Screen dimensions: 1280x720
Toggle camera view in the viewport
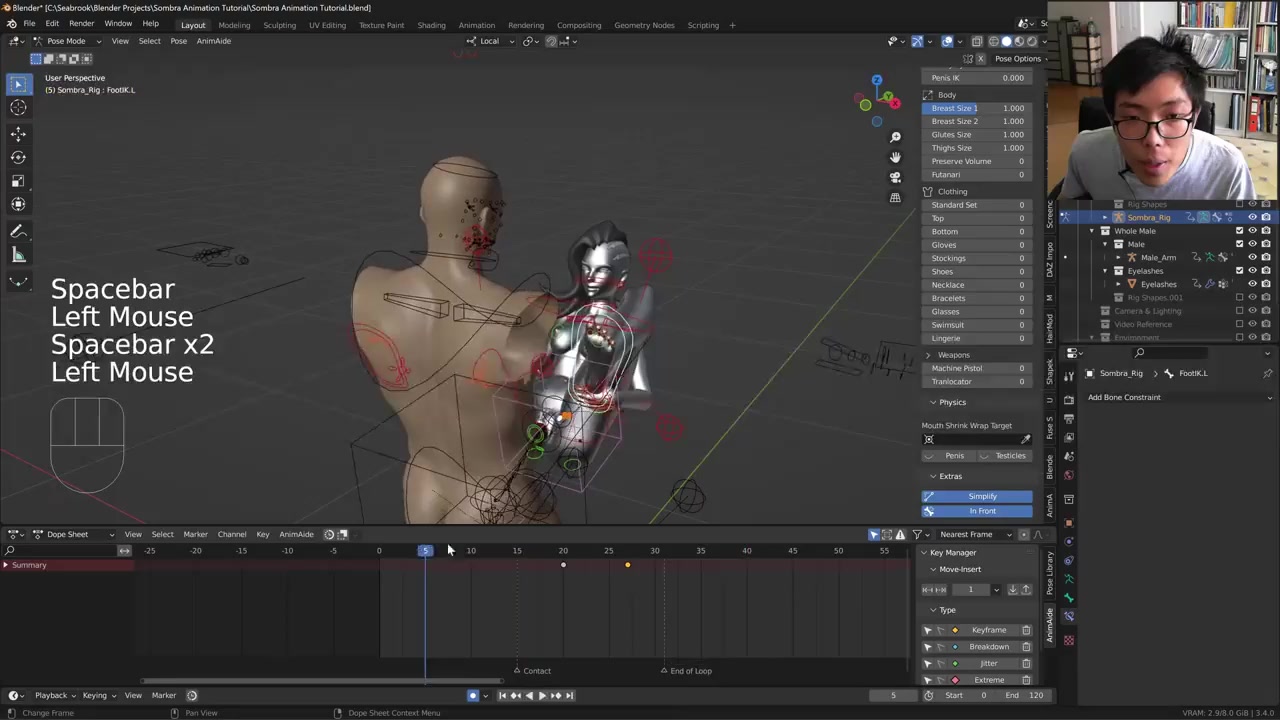895,177
